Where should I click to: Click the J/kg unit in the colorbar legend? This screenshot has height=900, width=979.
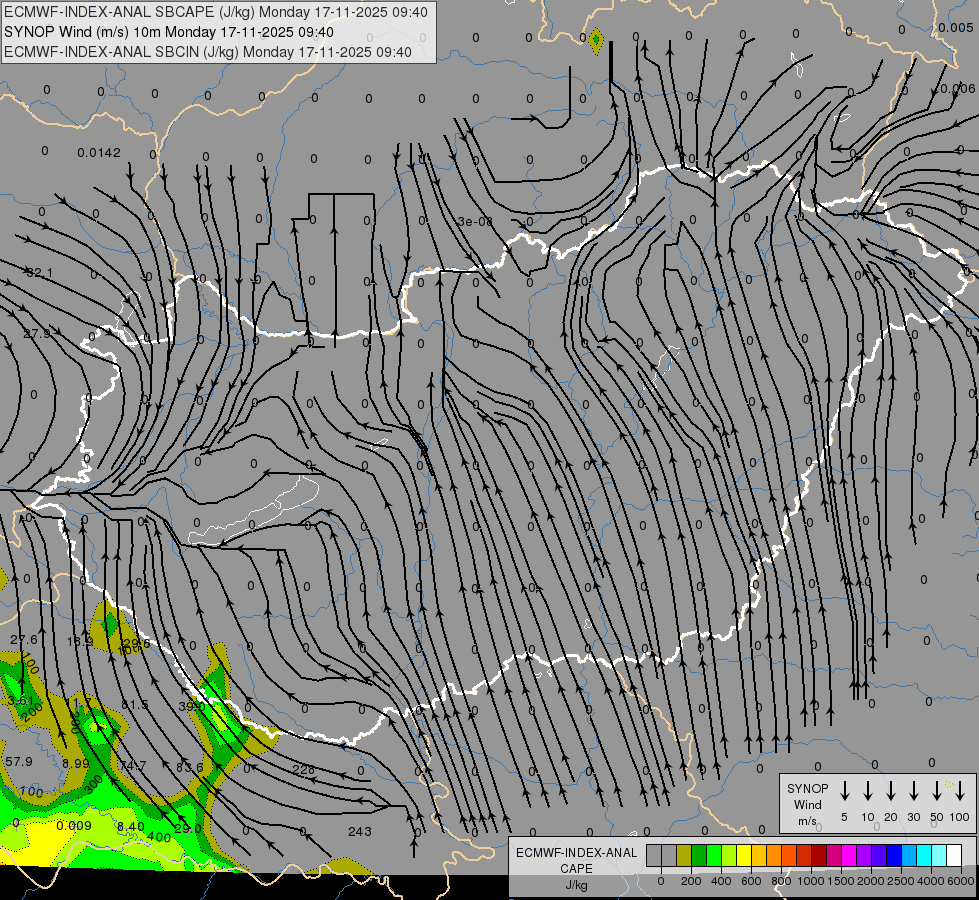point(576,885)
